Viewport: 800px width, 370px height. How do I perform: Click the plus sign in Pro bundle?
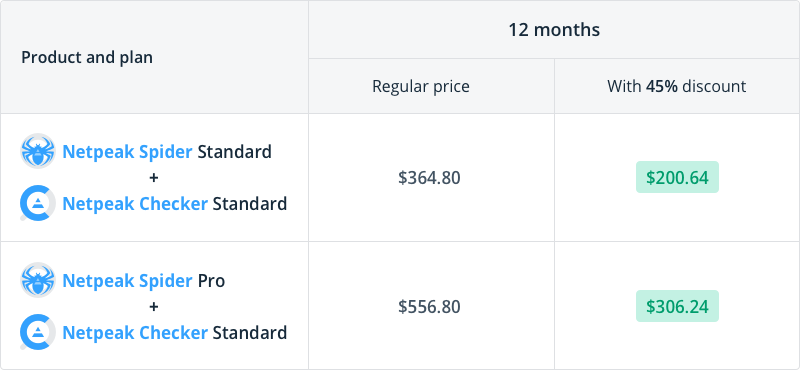tap(154, 306)
